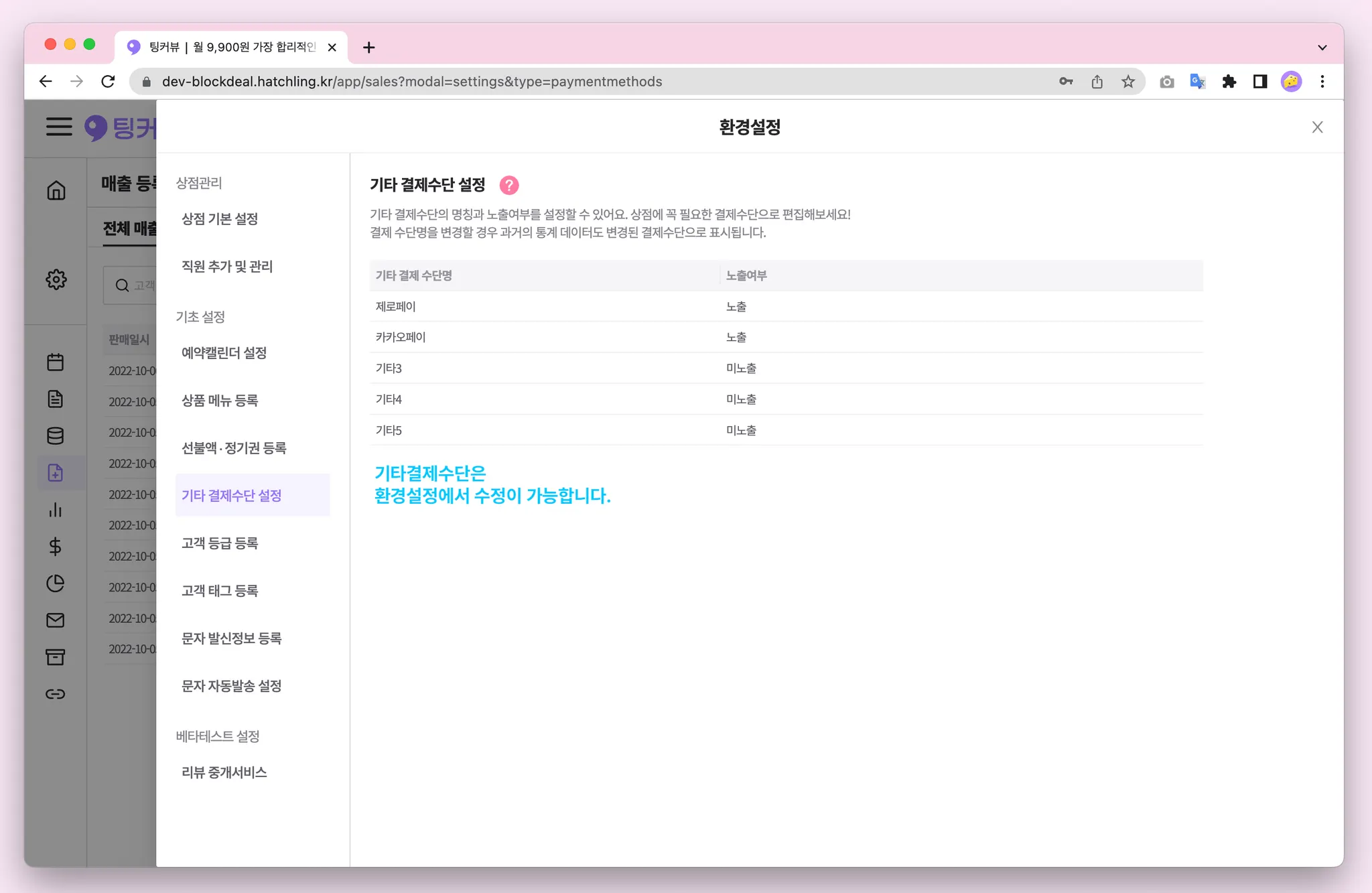This screenshot has width=1372, height=893.
Task: Select the 기타3 payment method row
Action: (x=389, y=368)
